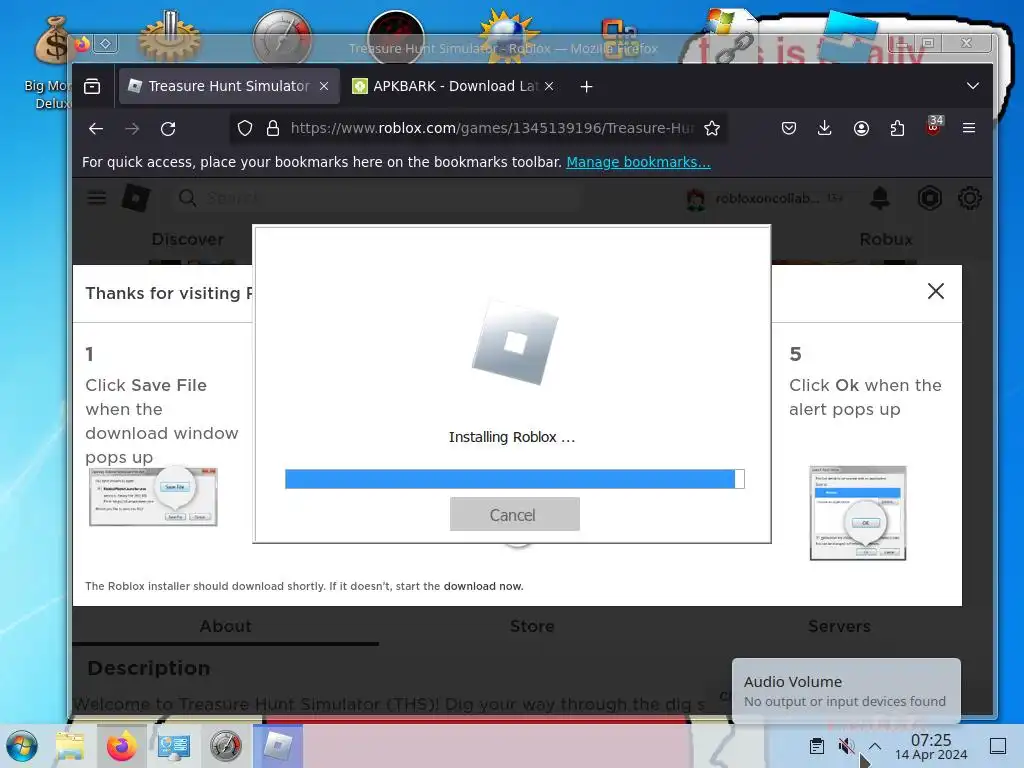Screen dimensions: 1024x768
Task: Close the Treasure Hunt Simulator tab
Action: click(x=324, y=86)
